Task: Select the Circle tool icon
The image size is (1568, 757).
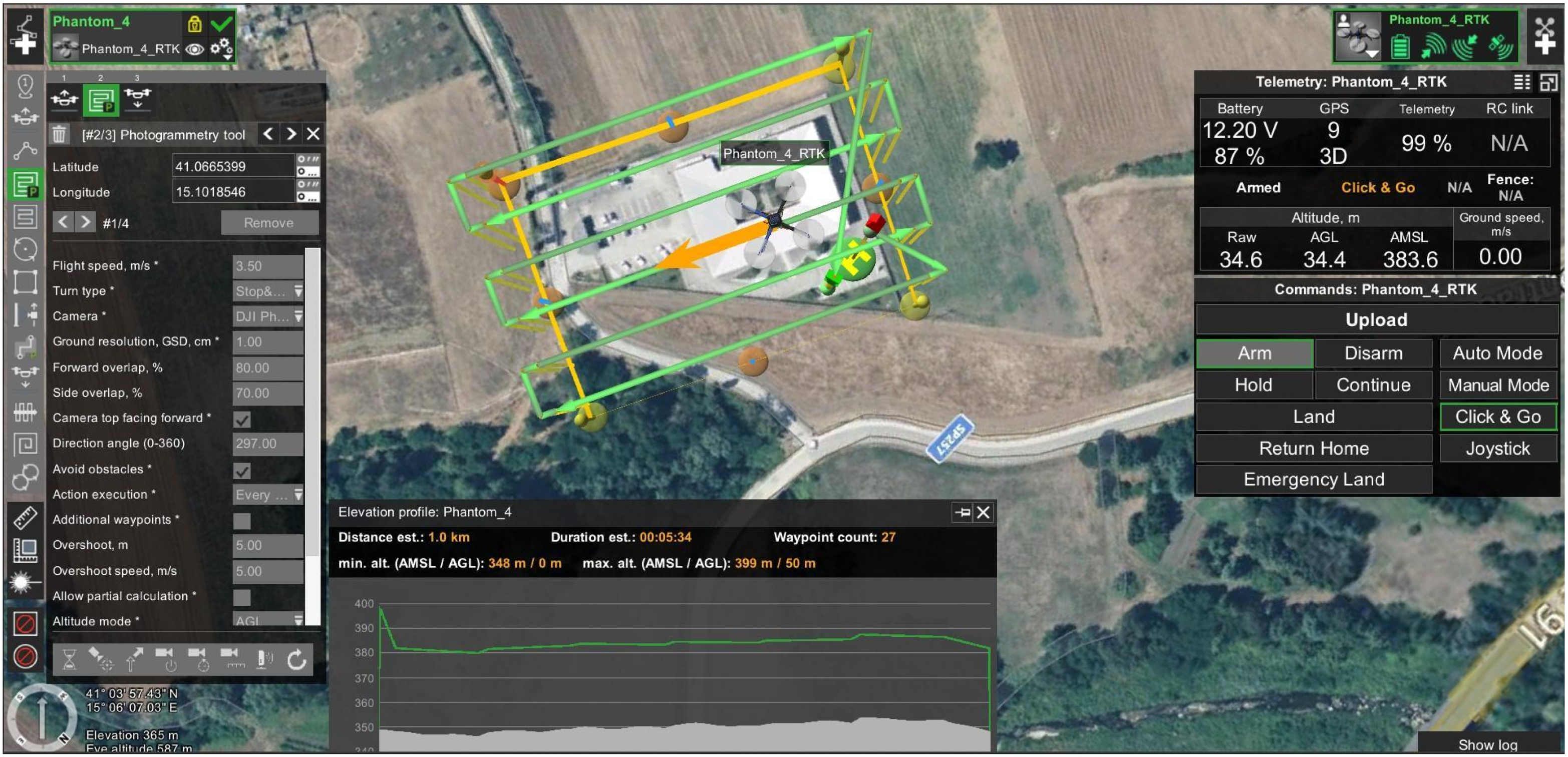Action: [25, 249]
